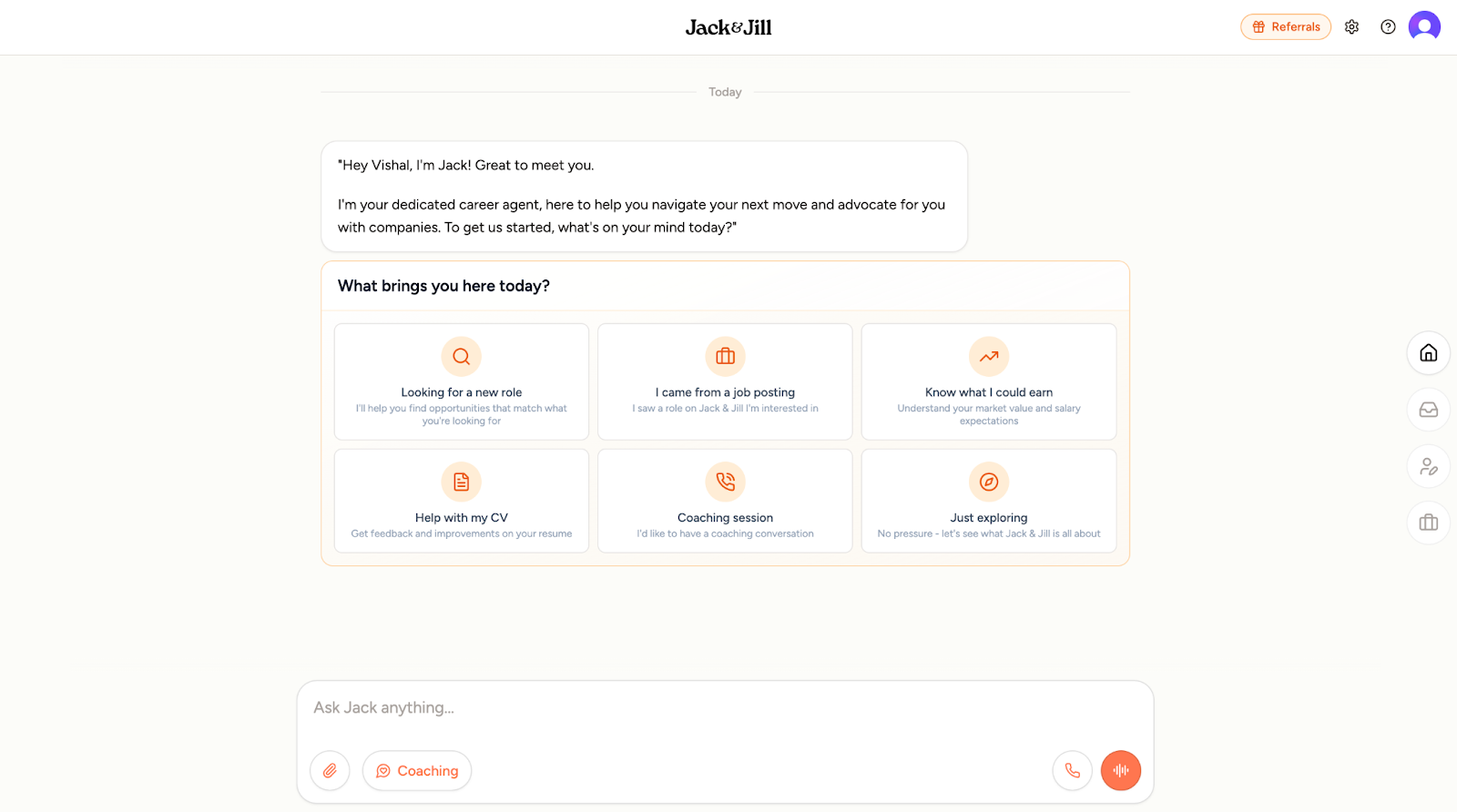Open the user profile avatar
Screen dimensions: 1457x812
[1424, 26]
